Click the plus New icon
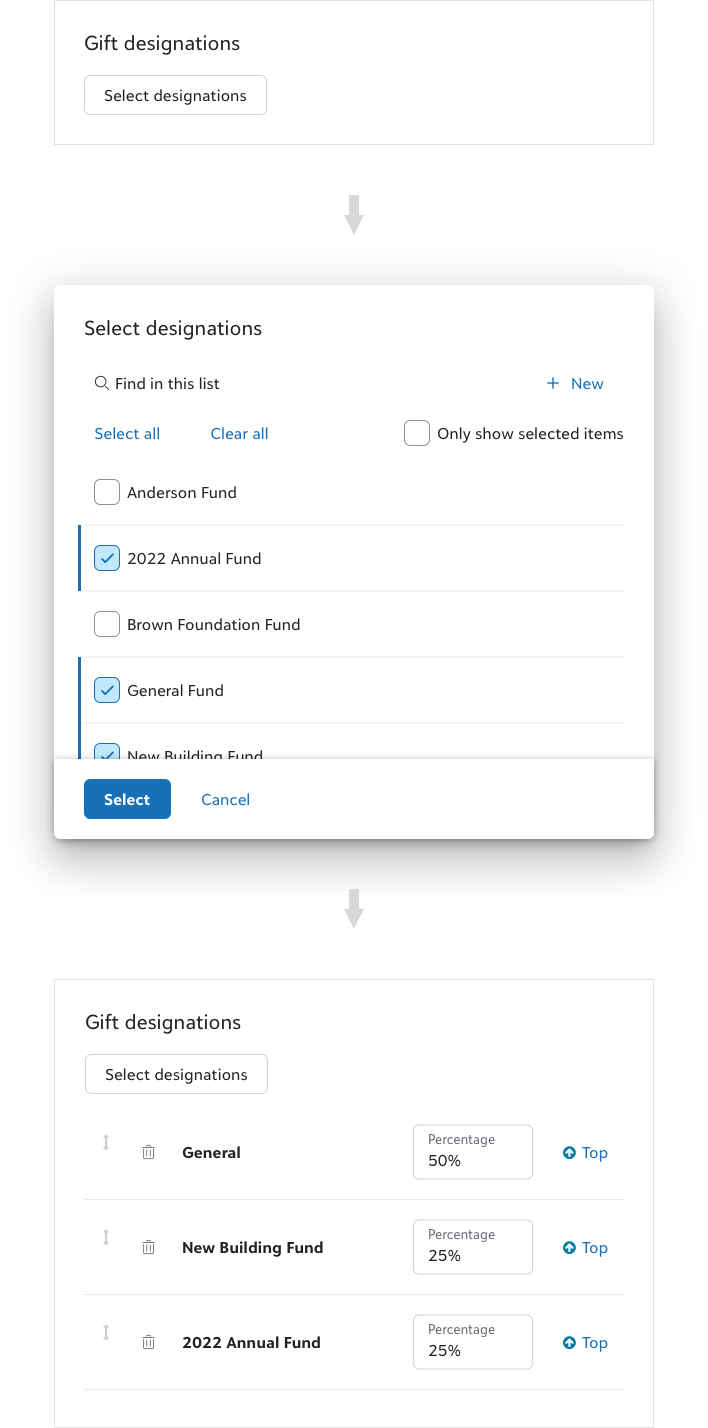The image size is (708, 1428). click(552, 383)
